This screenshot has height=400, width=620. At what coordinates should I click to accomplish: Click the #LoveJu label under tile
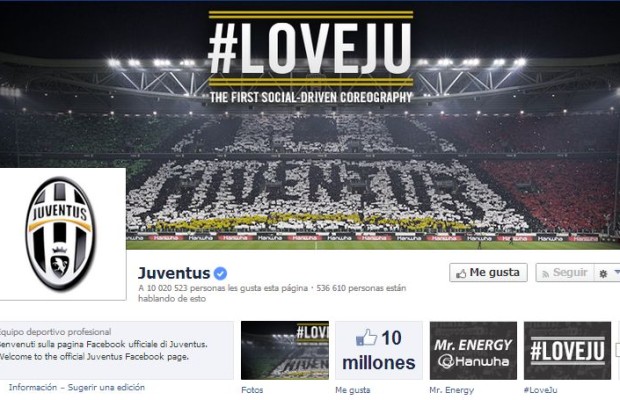click(x=541, y=390)
